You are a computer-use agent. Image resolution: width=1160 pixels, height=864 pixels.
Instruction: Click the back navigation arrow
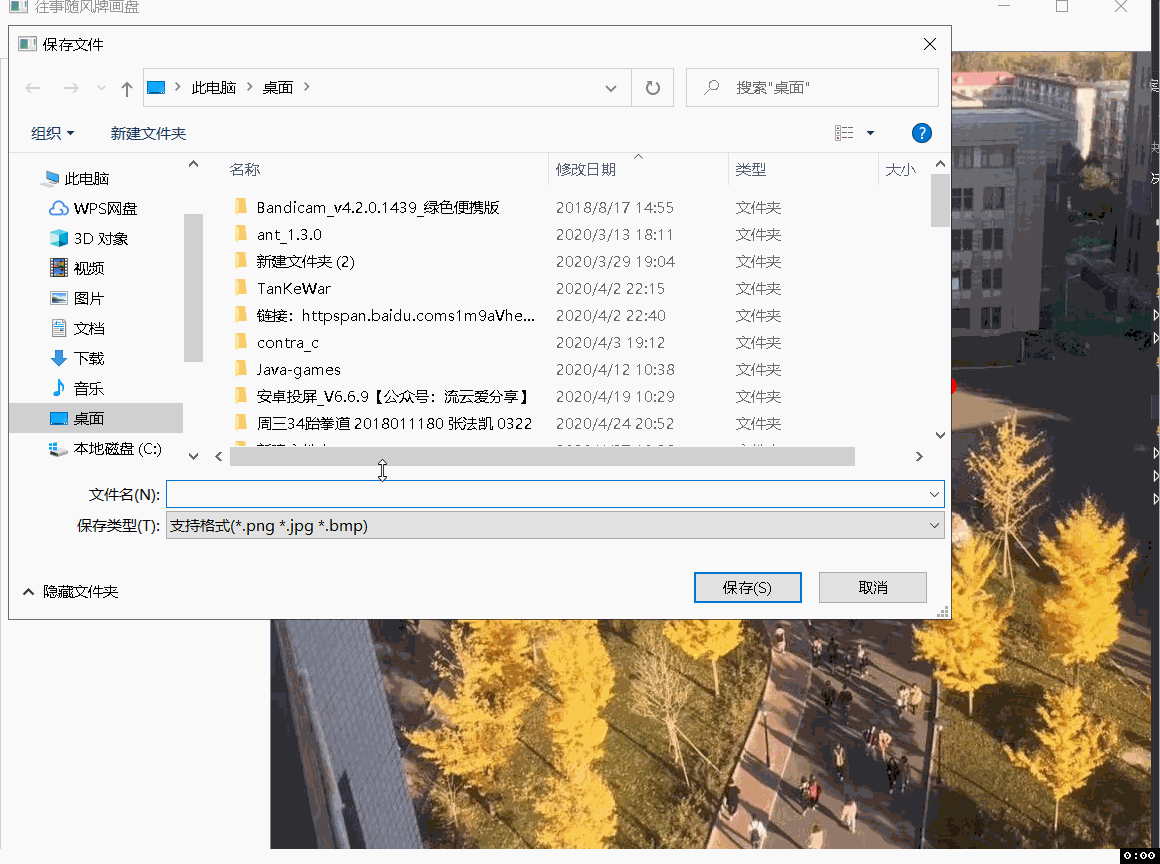click(32, 87)
